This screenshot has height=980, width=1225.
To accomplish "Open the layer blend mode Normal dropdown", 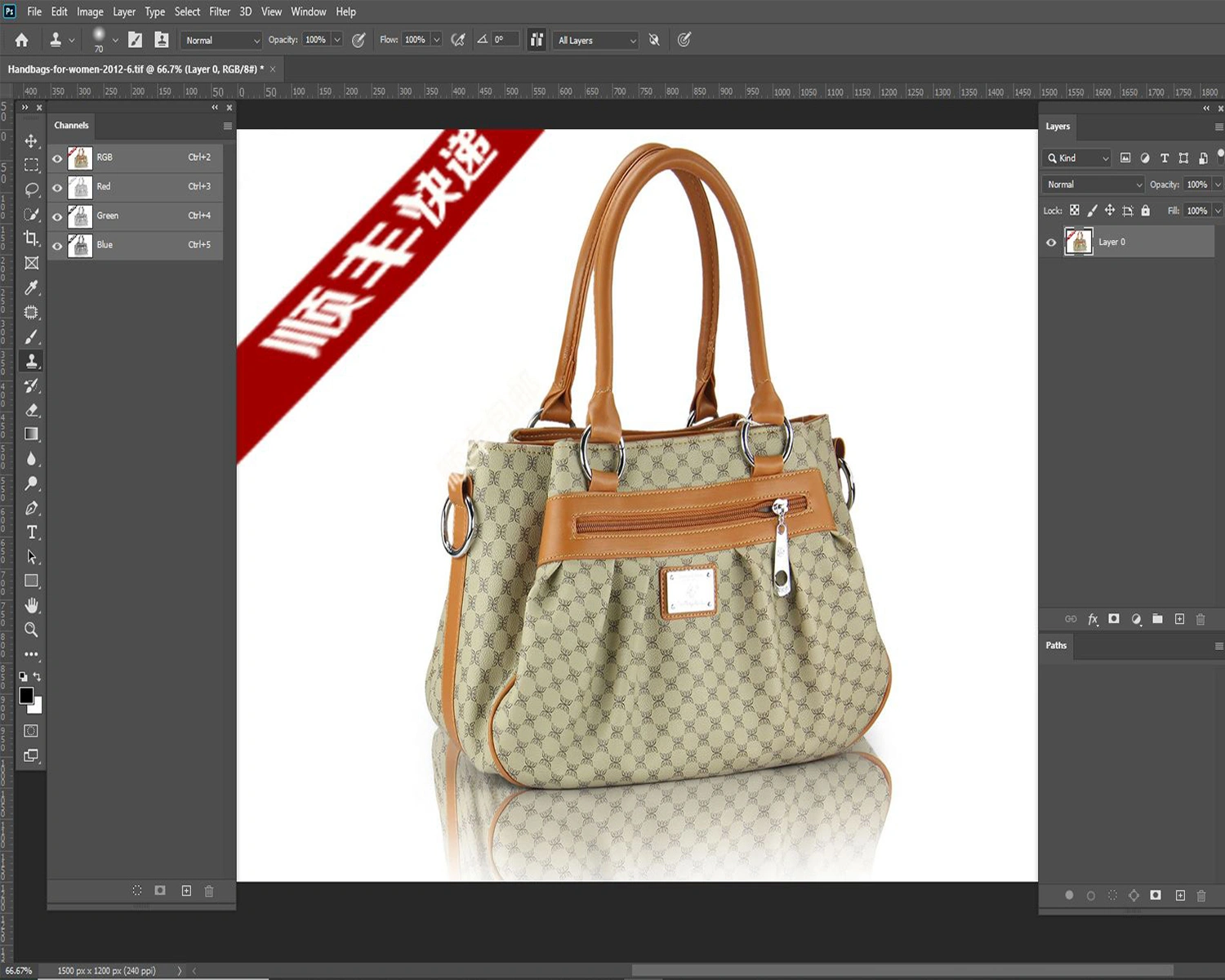I will point(1094,185).
